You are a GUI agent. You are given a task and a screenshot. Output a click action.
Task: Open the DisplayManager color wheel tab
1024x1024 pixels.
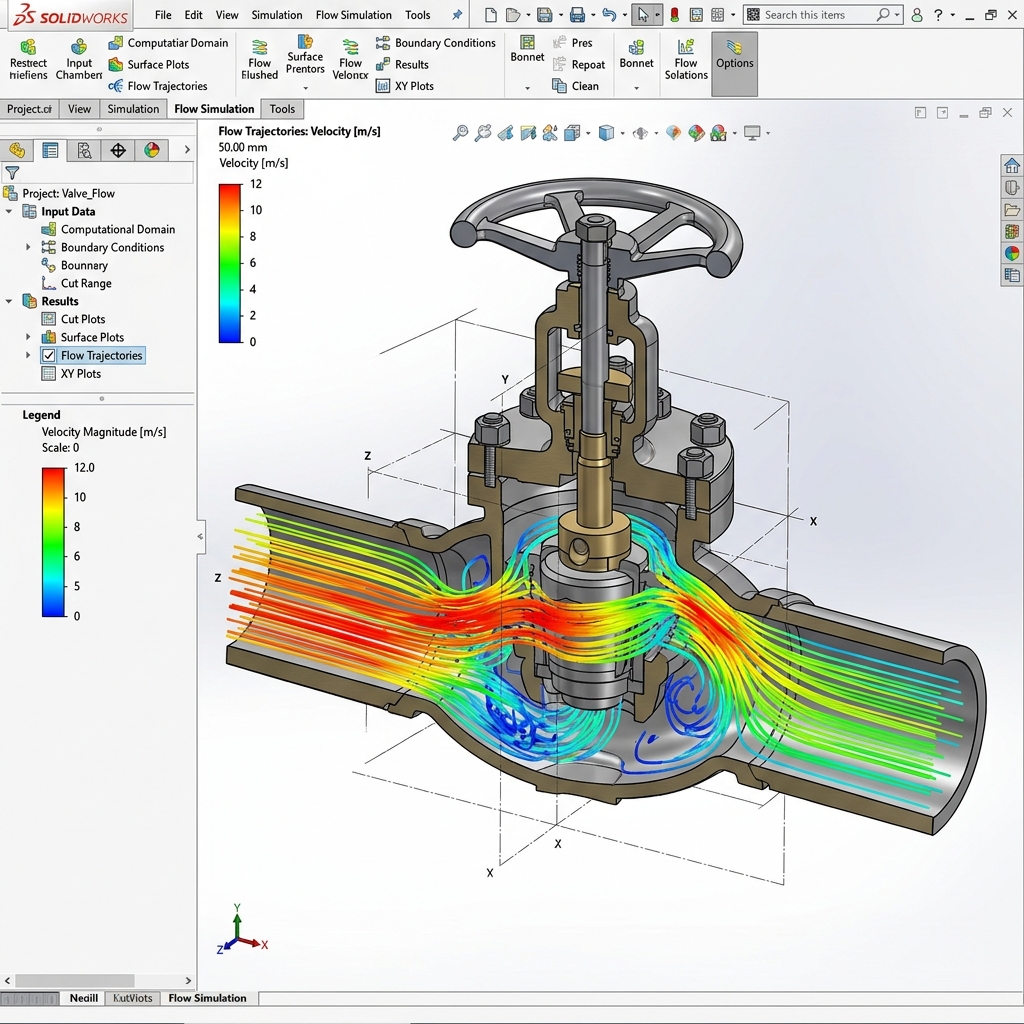point(152,150)
